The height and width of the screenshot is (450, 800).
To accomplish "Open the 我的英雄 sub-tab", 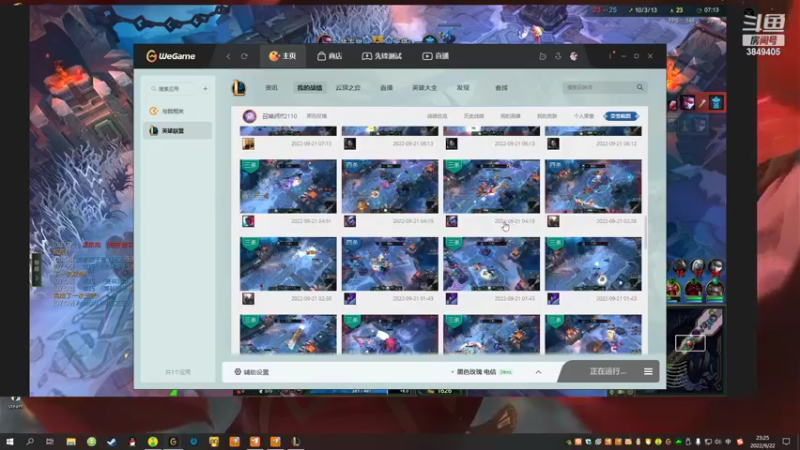I will click(510, 116).
